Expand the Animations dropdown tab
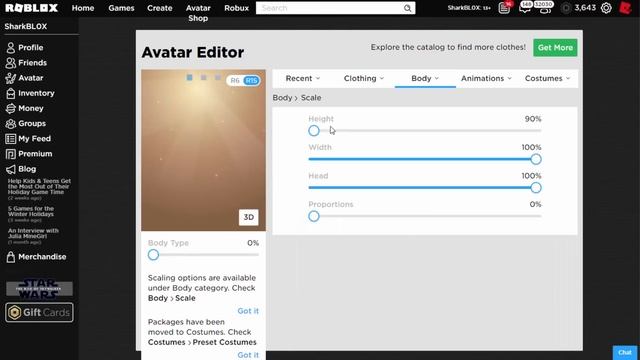The width and height of the screenshot is (640, 360). 486,78
